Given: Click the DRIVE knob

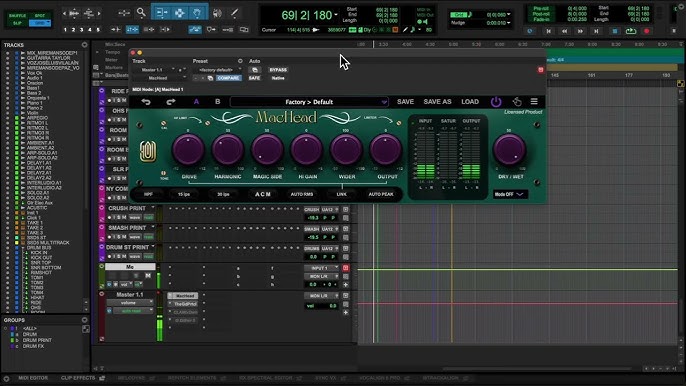Looking at the screenshot, I should 189,150.
